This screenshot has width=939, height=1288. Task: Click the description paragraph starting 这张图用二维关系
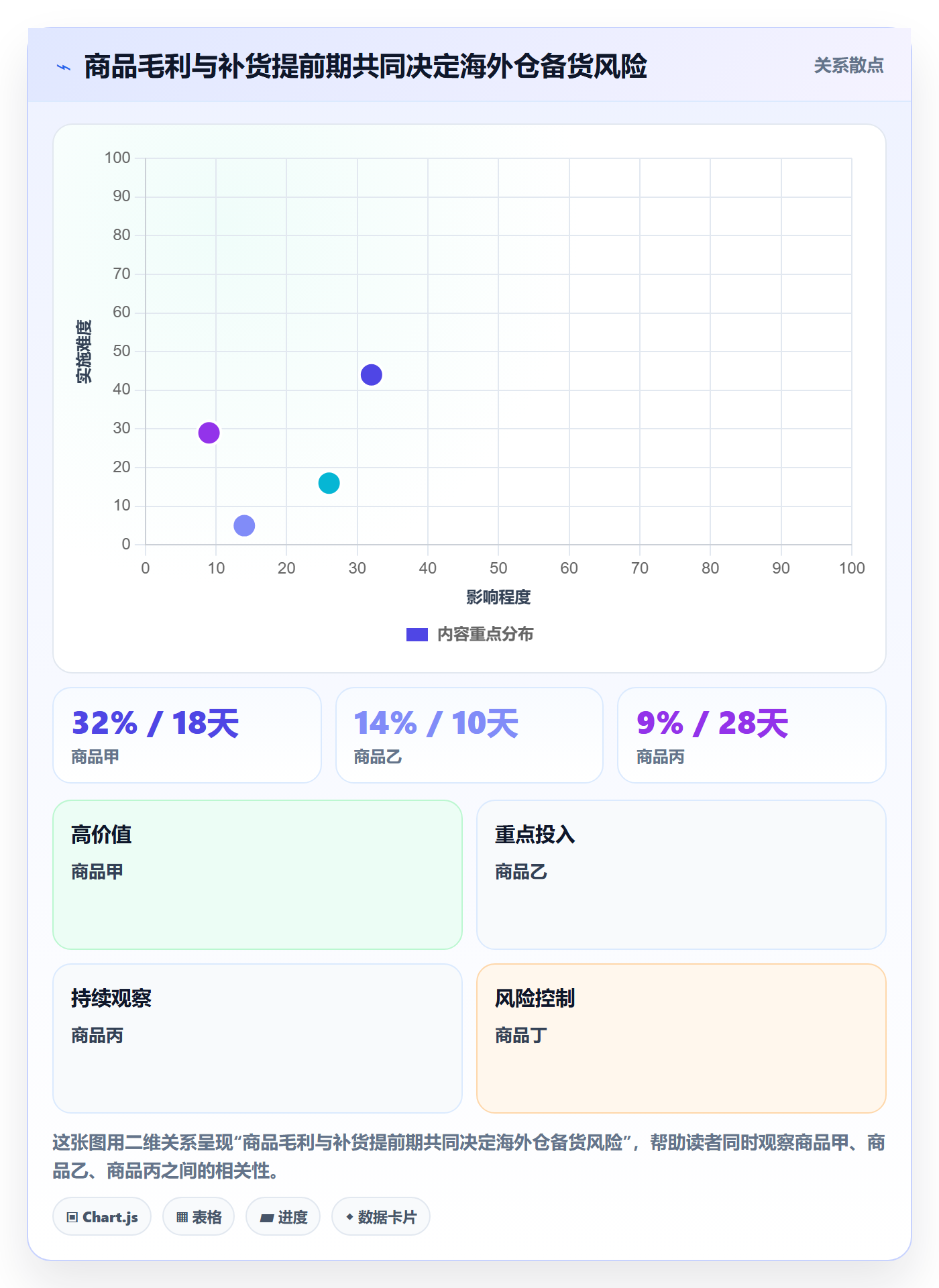pos(469,1157)
